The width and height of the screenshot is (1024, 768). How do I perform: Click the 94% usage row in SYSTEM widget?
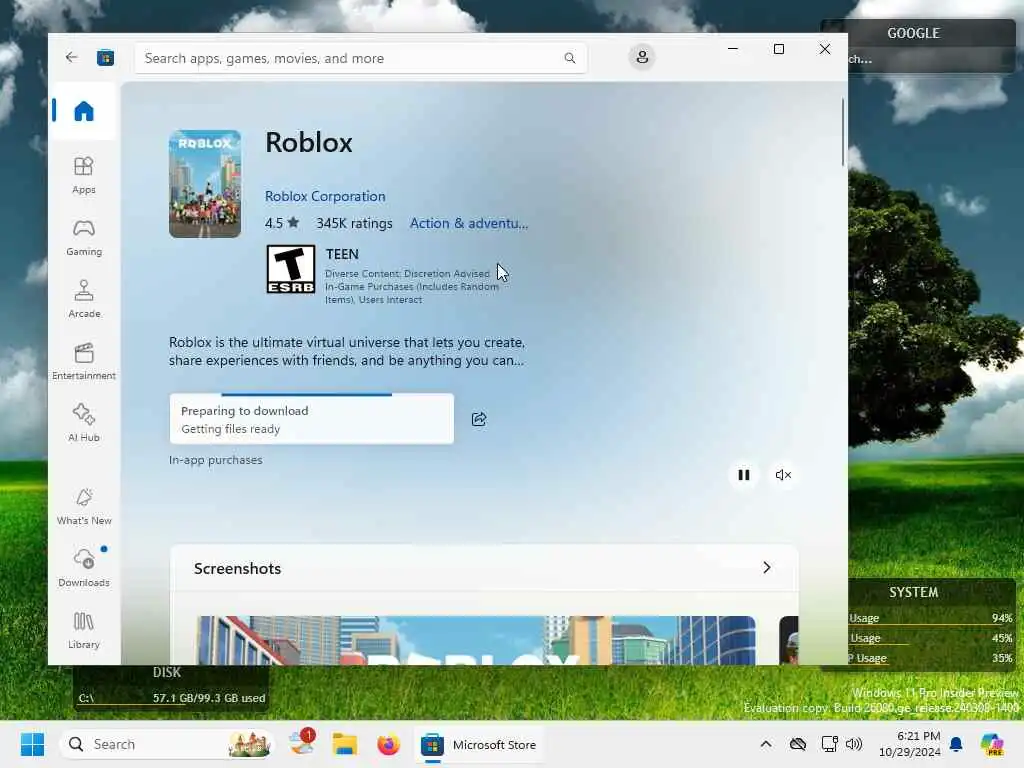931,618
